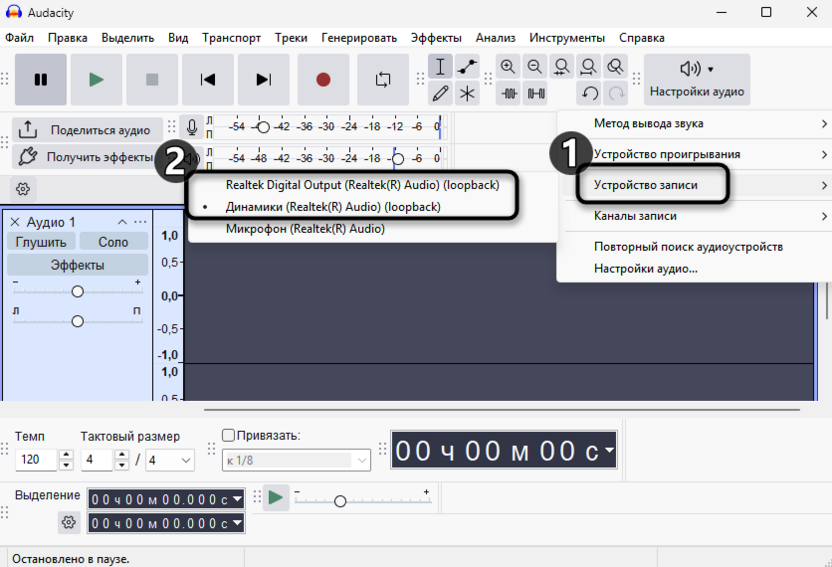Open the snap к 1/8 dropdown
The image size is (832, 567).
coord(296,460)
